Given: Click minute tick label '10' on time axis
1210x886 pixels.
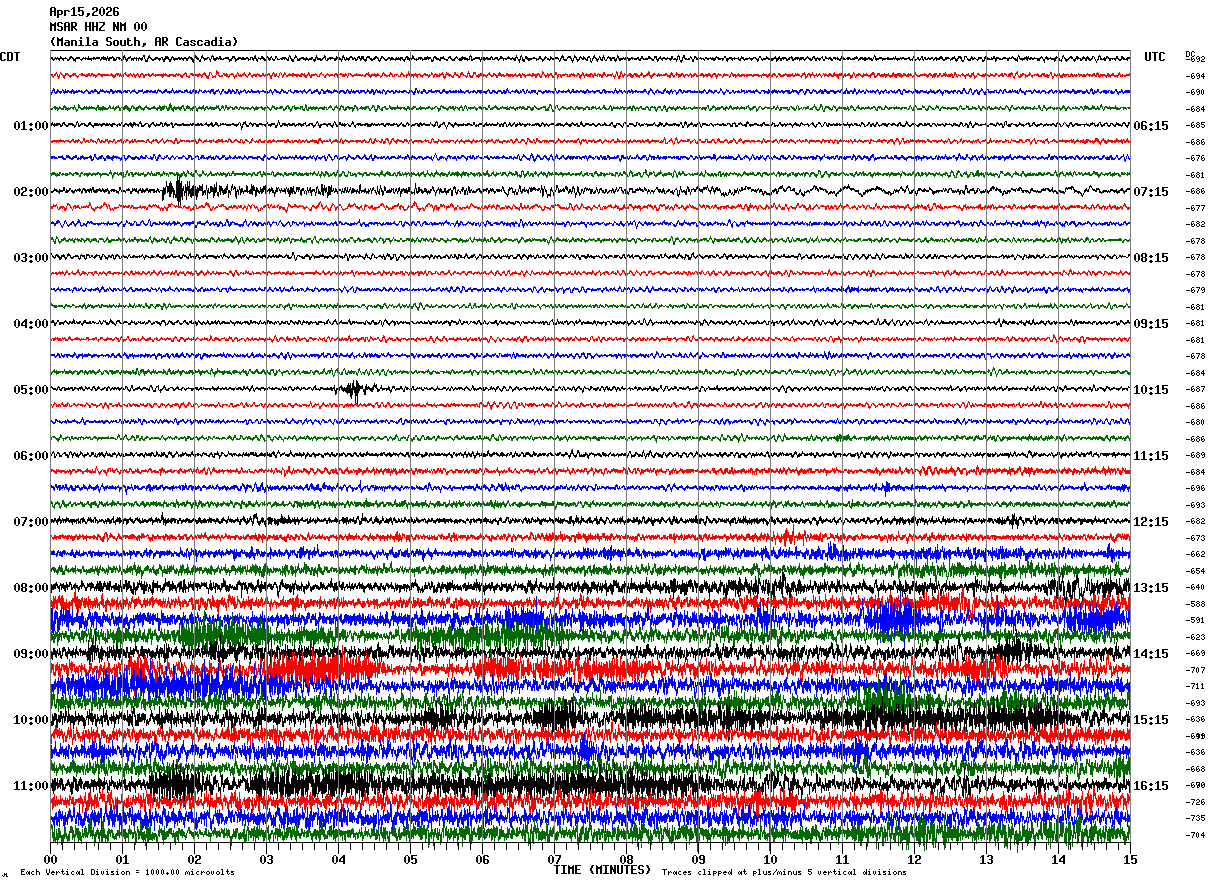Looking at the screenshot, I should pos(771,860).
